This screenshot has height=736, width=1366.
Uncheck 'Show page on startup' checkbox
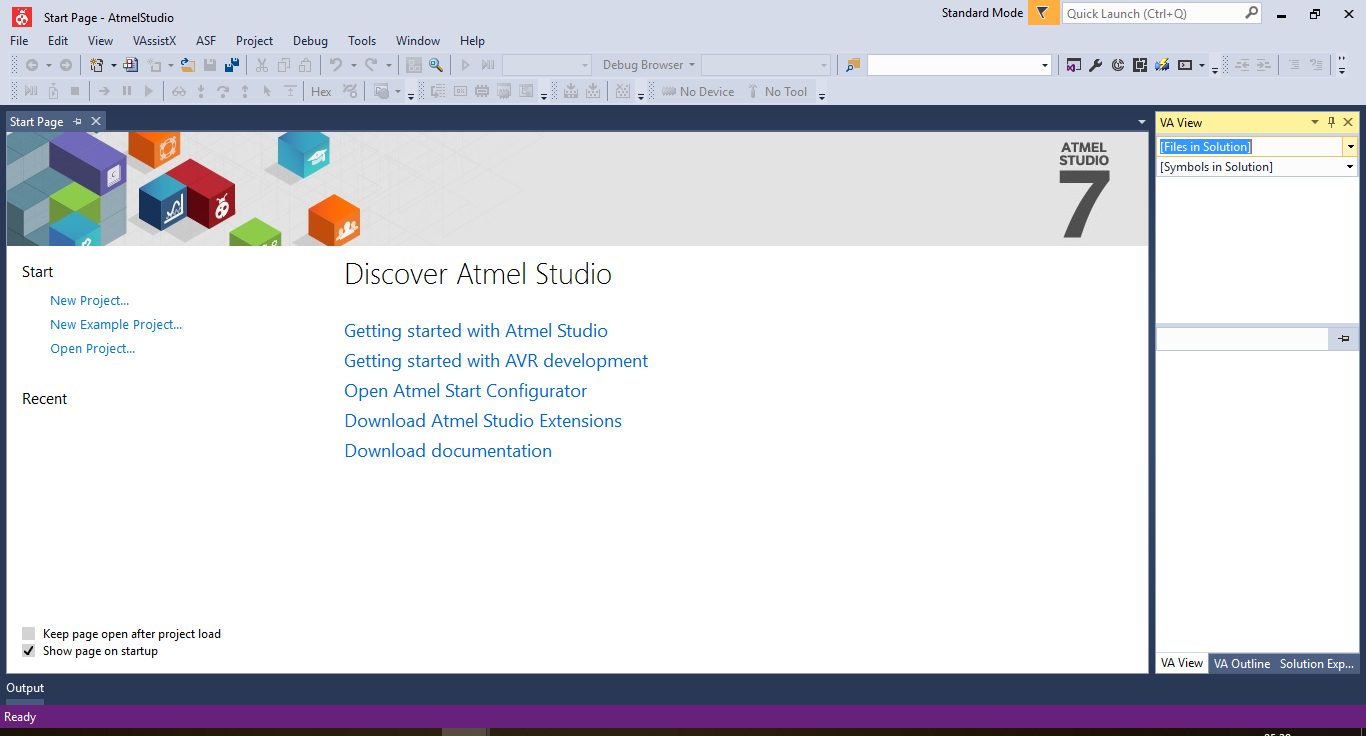(28, 651)
